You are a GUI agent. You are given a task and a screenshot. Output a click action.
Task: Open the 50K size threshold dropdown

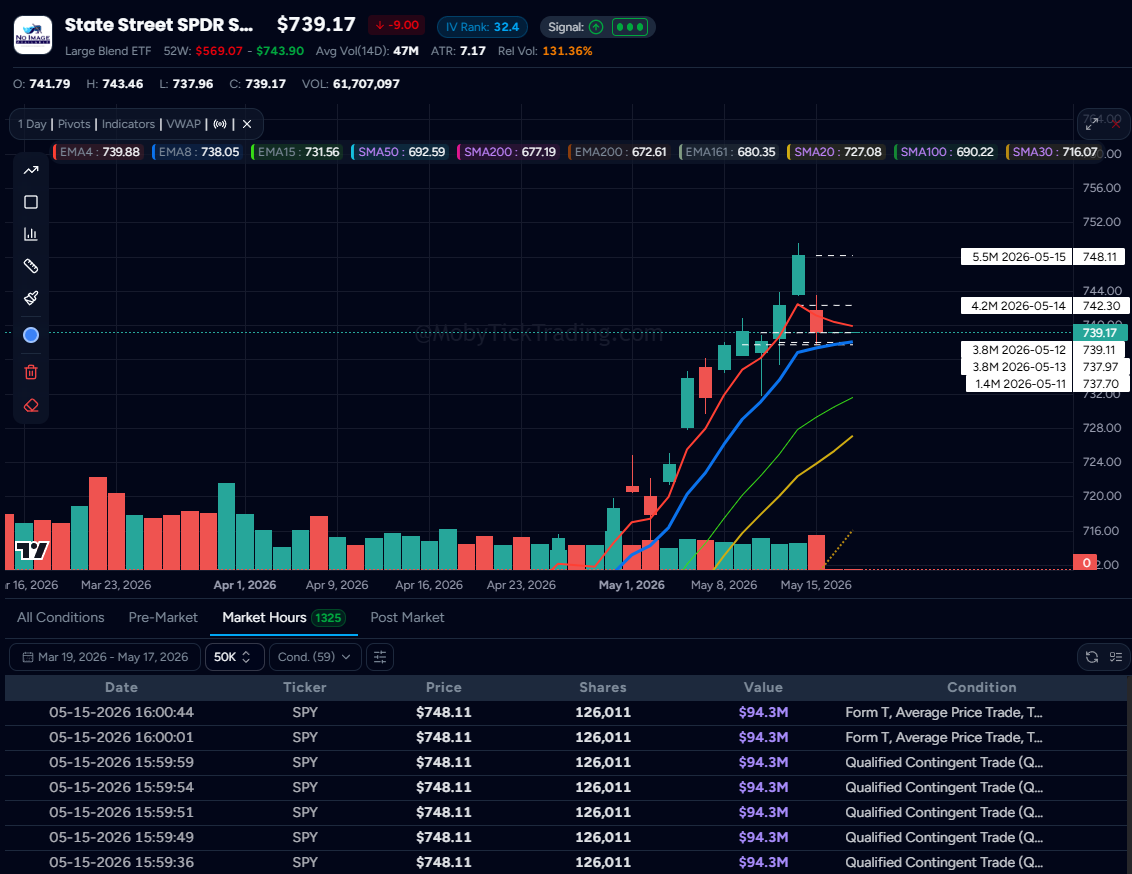point(234,657)
